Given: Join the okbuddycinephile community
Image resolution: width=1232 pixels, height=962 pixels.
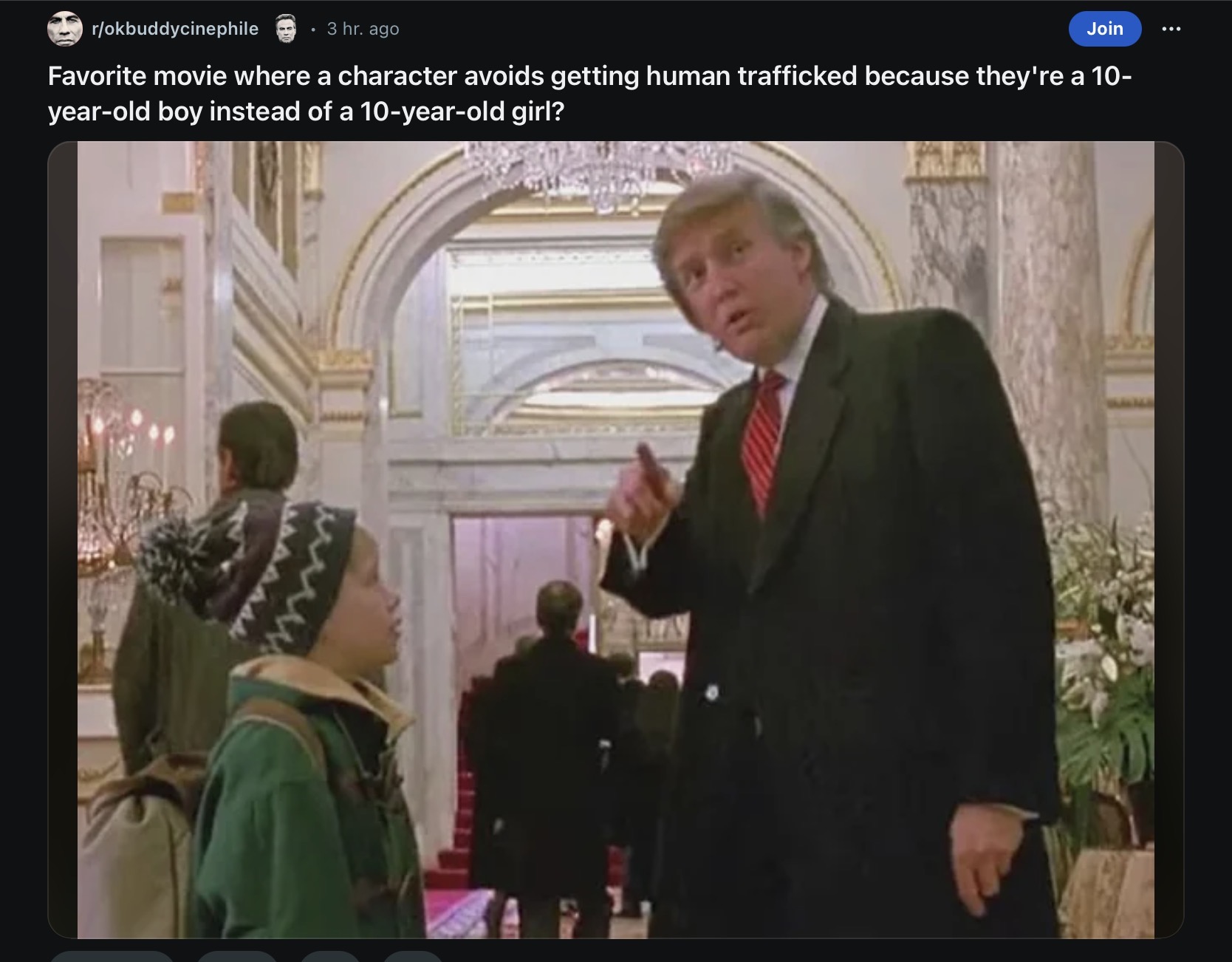Looking at the screenshot, I should [1104, 28].
